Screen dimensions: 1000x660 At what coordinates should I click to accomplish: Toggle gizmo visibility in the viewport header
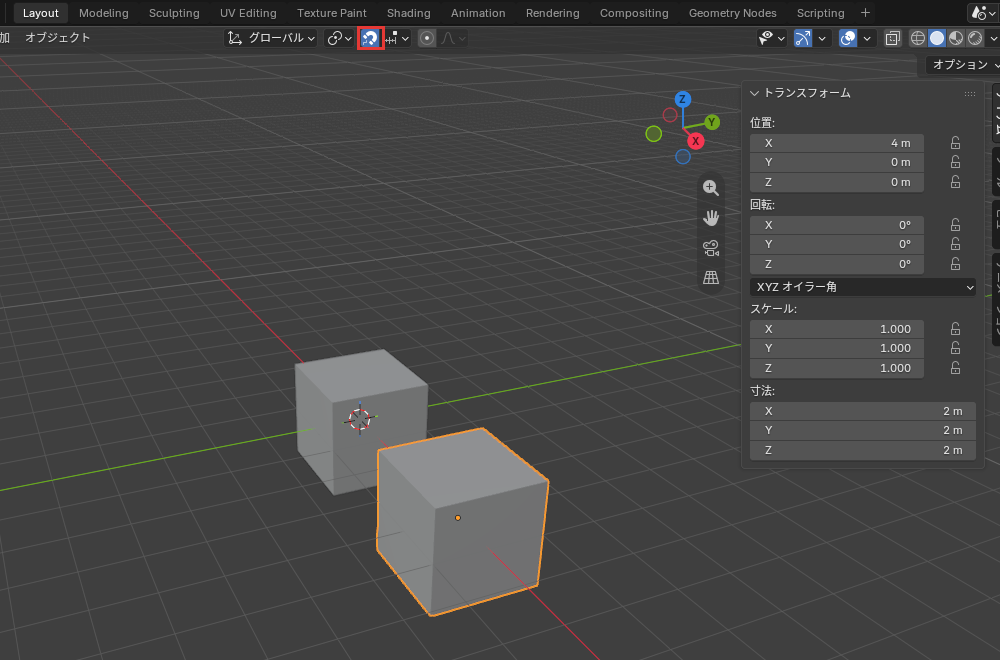803,38
